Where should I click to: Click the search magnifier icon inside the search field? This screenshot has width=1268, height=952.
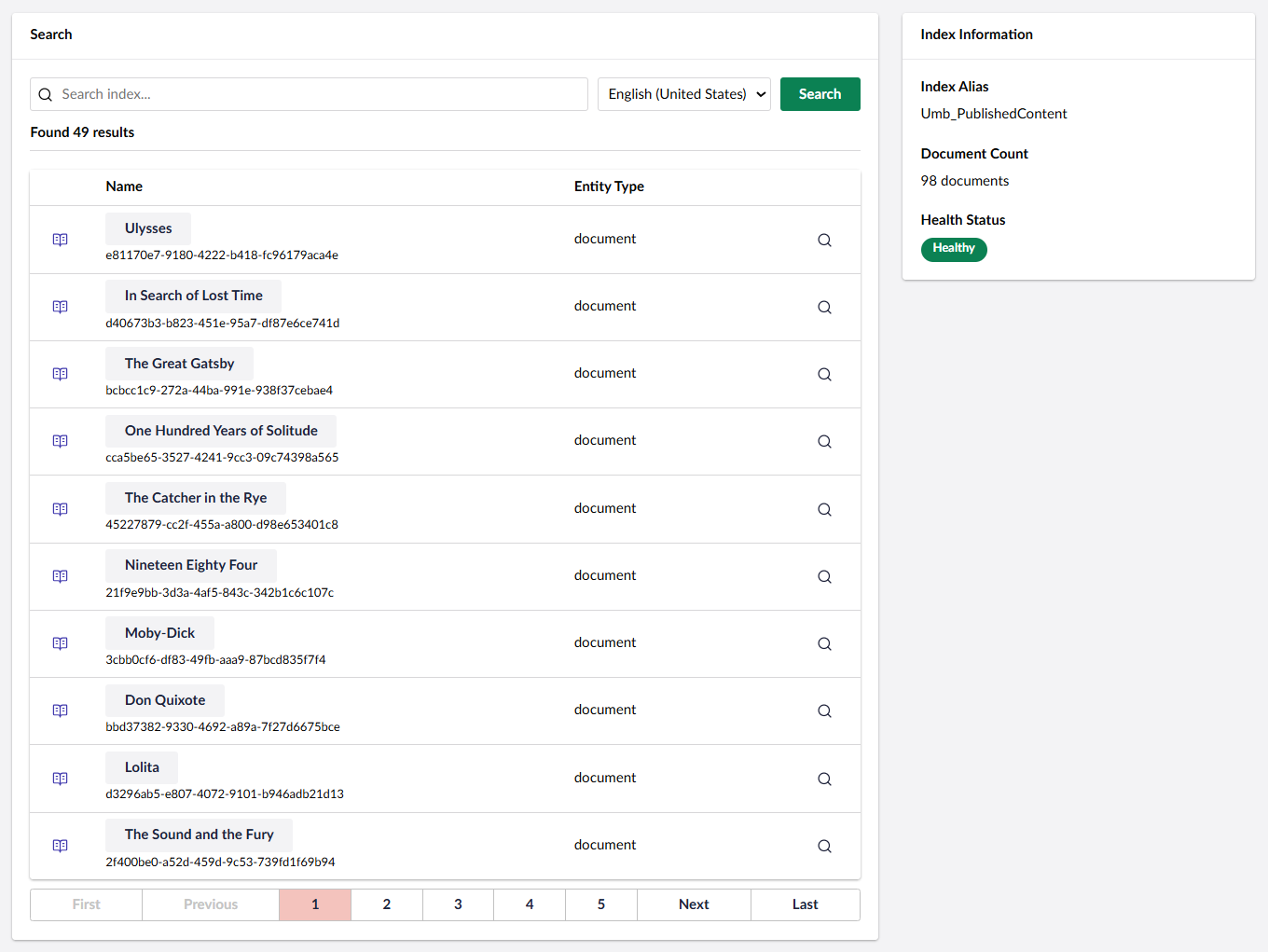(45, 94)
